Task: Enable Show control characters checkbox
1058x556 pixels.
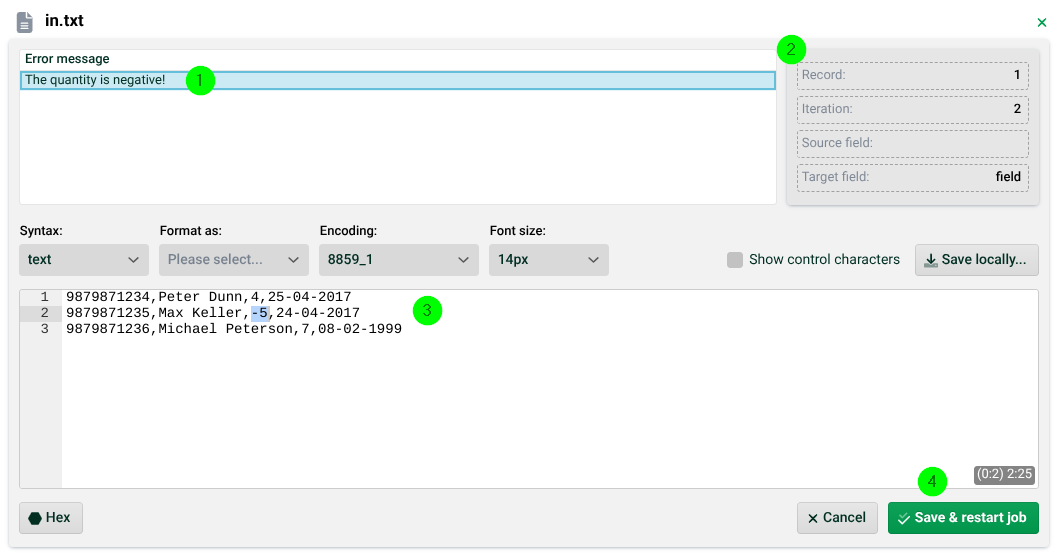Action: (735, 260)
